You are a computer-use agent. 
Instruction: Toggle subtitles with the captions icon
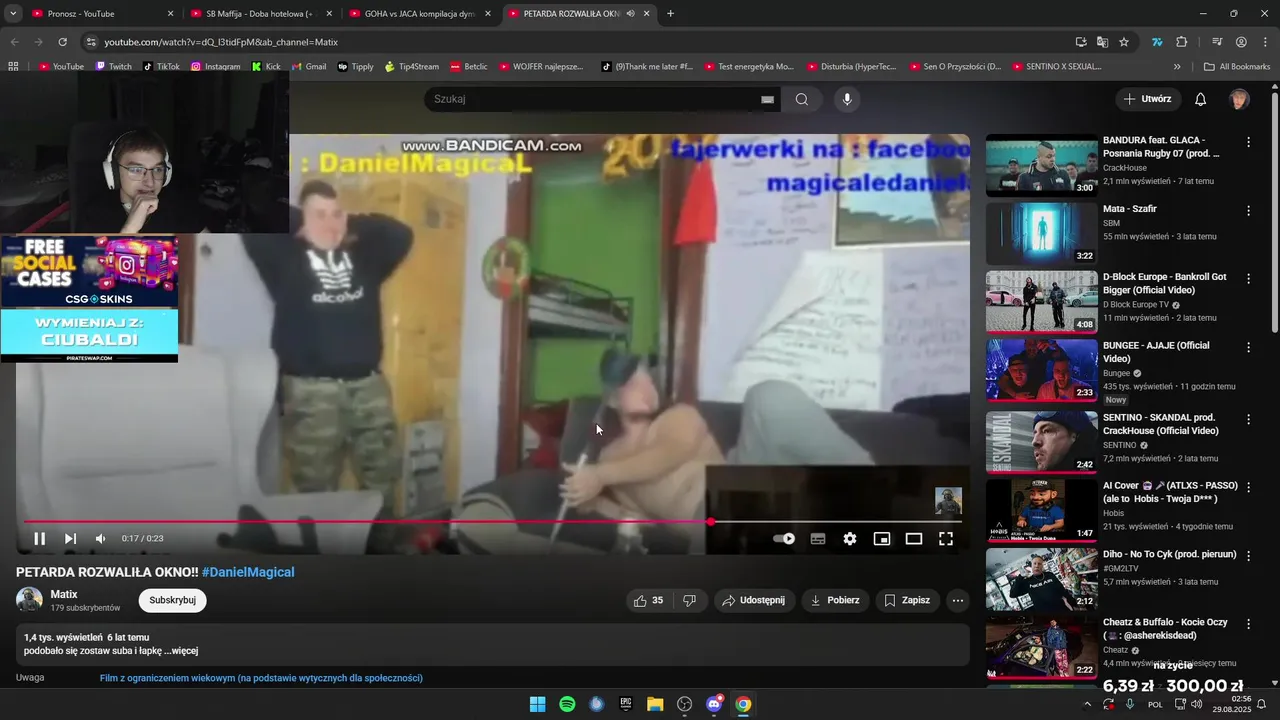818,538
